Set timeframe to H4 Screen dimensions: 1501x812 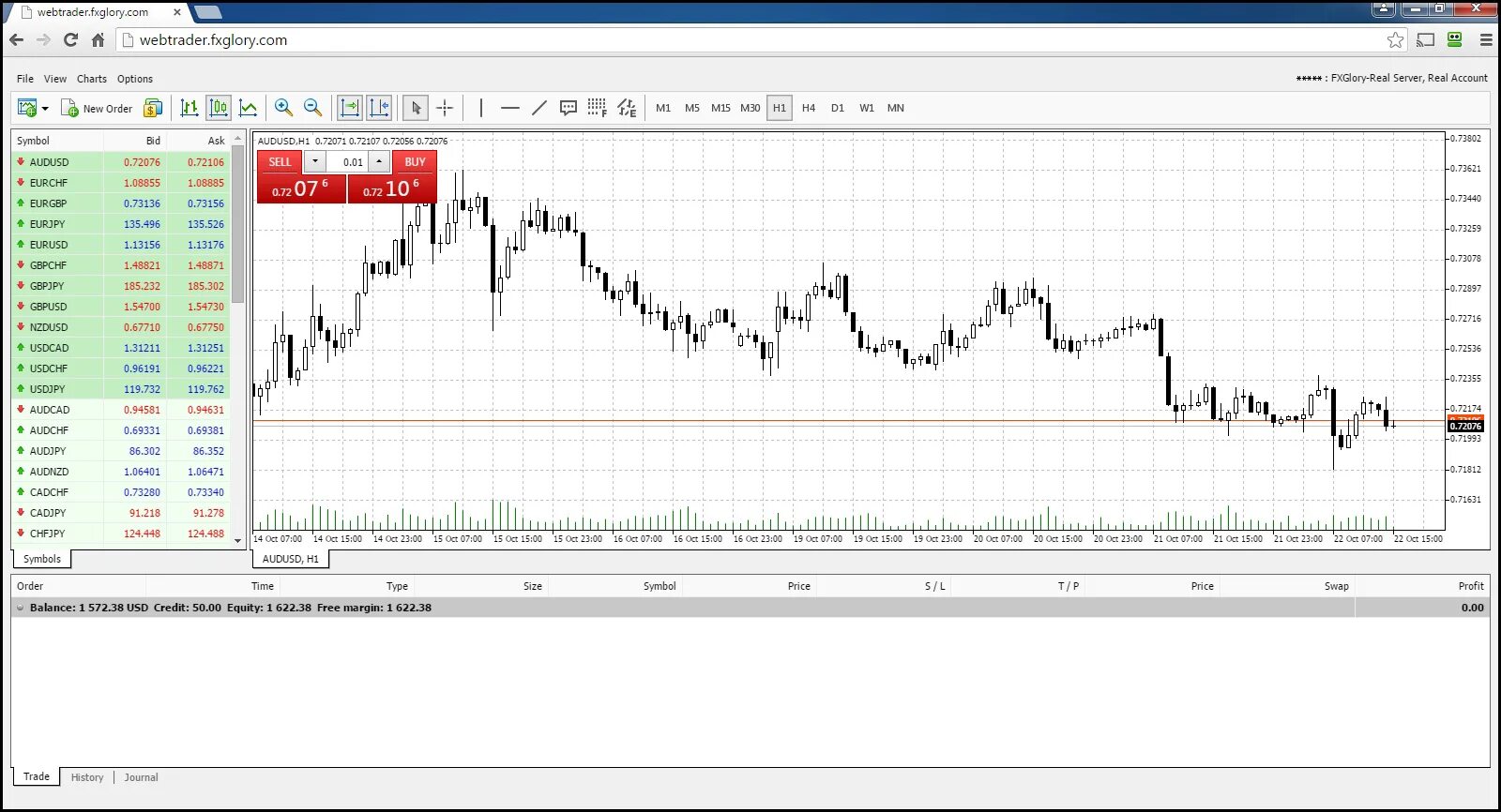click(x=809, y=108)
